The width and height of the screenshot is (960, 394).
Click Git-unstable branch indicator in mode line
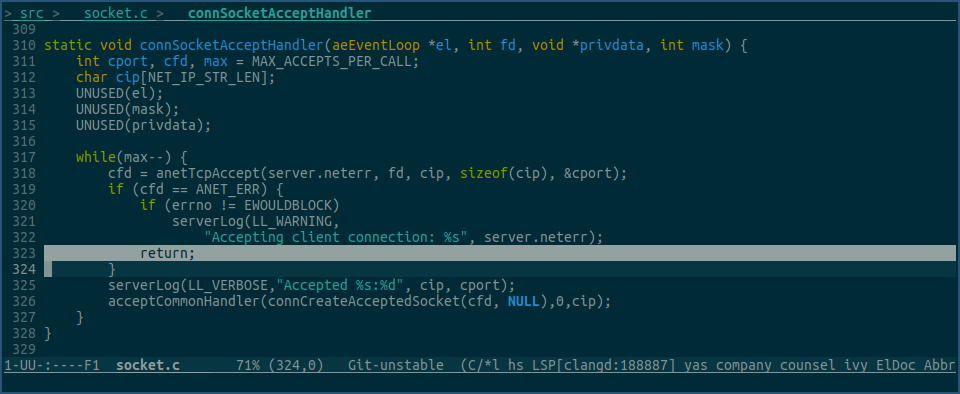[x=396, y=365]
